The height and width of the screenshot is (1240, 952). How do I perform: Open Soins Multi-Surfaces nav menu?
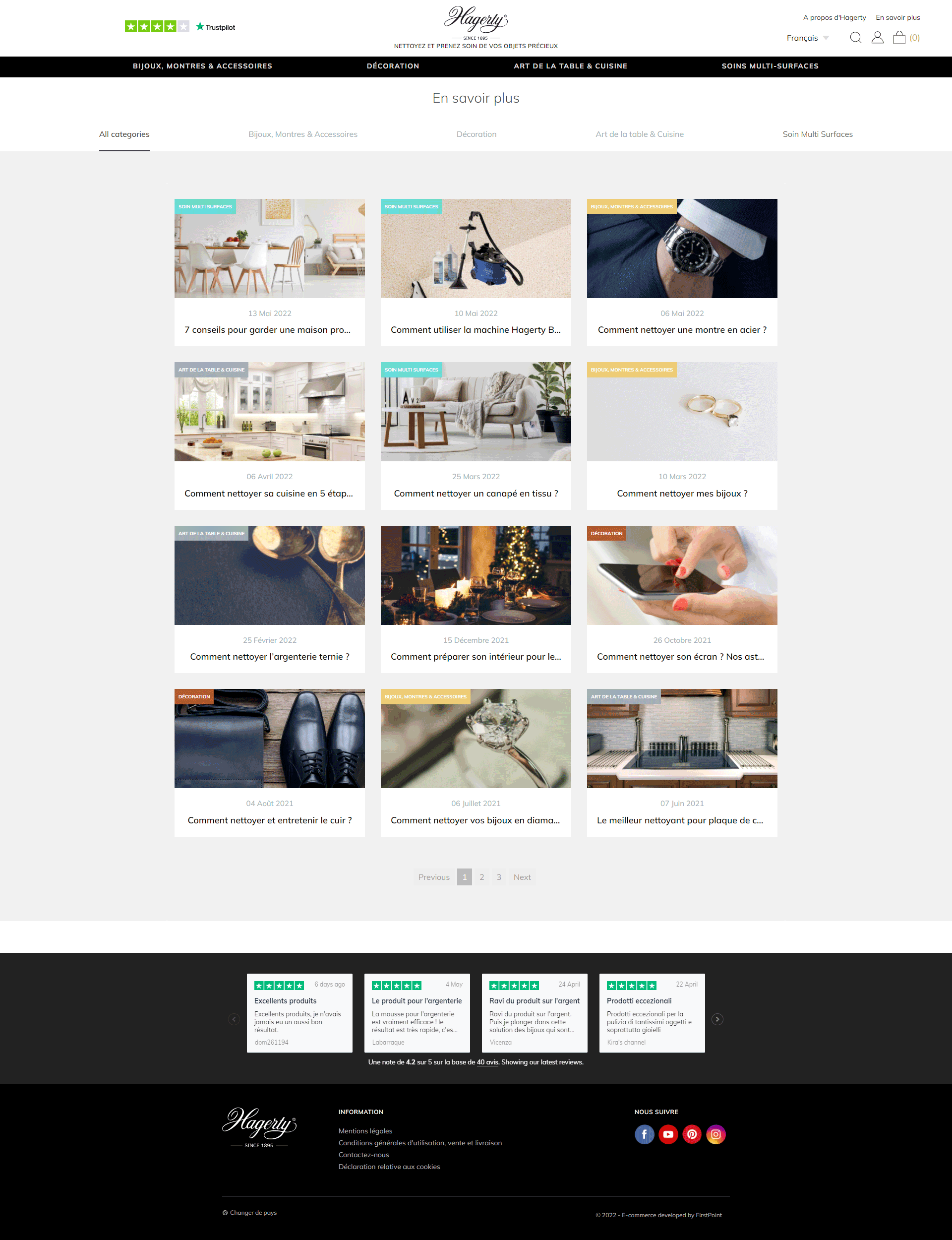[770, 66]
